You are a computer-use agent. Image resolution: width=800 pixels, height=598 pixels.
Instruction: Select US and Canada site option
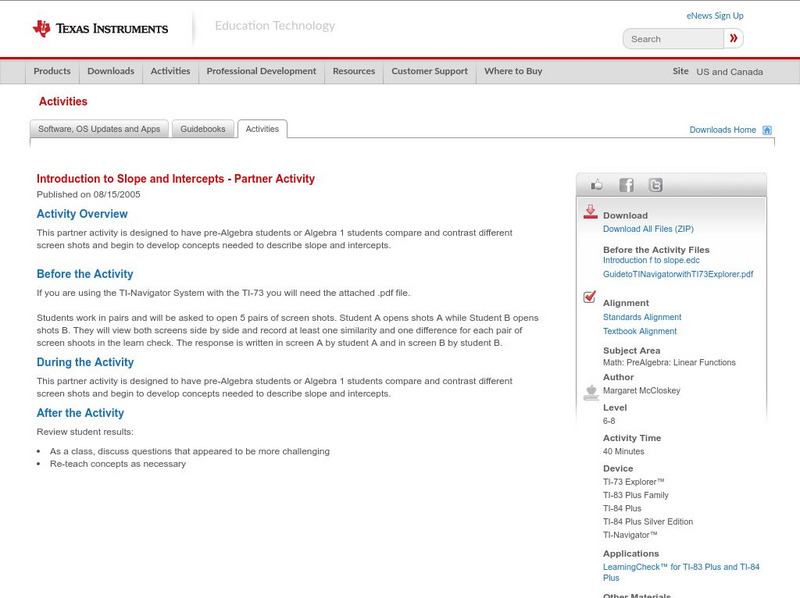tap(730, 72)
